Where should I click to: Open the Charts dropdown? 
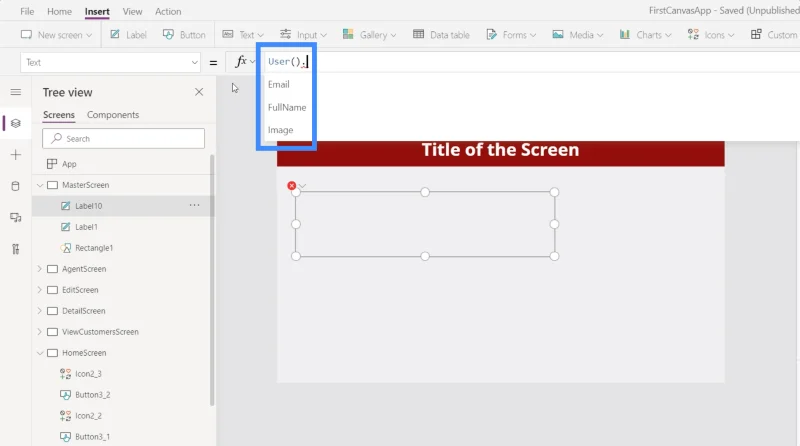coord(645,35)
